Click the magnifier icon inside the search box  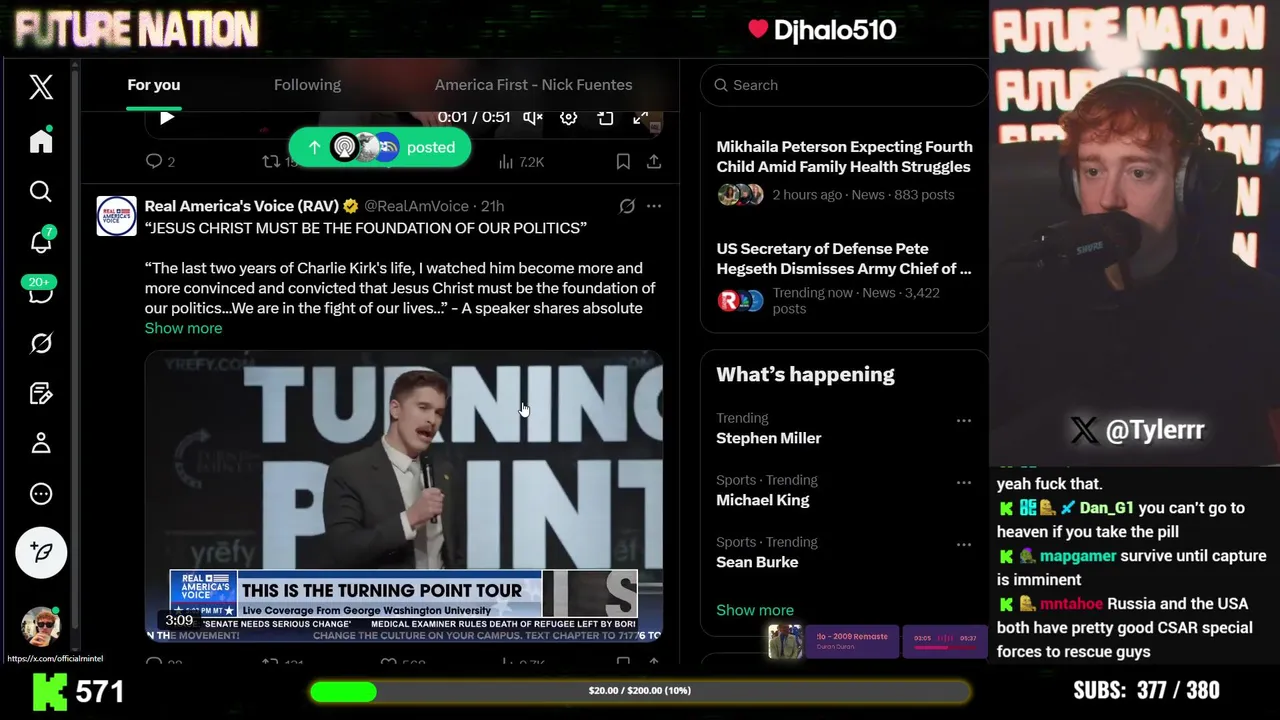coord(721,85)
